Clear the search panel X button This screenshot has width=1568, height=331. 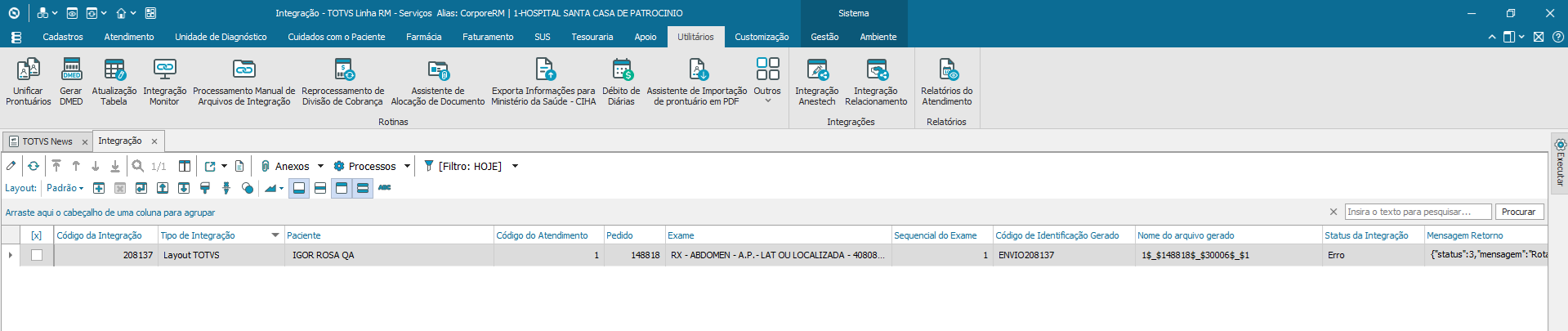(x=1333, y=212)
